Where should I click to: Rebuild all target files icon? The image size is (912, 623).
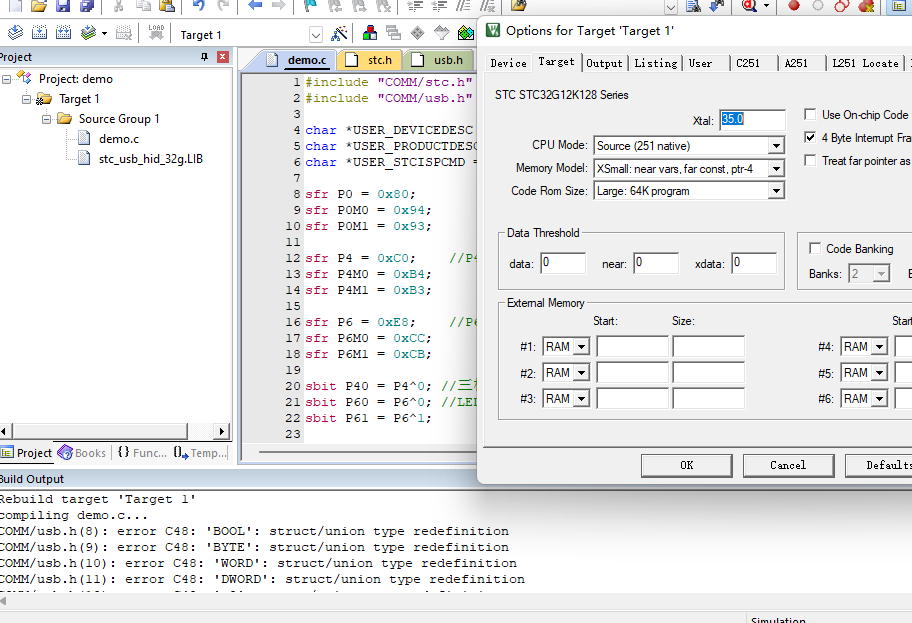(x=63, y=33)
